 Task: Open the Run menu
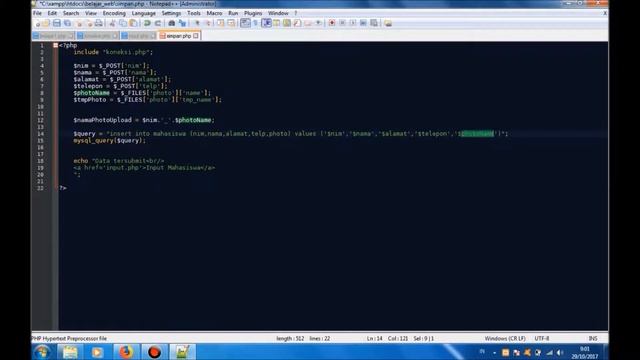tap(233, 13)
